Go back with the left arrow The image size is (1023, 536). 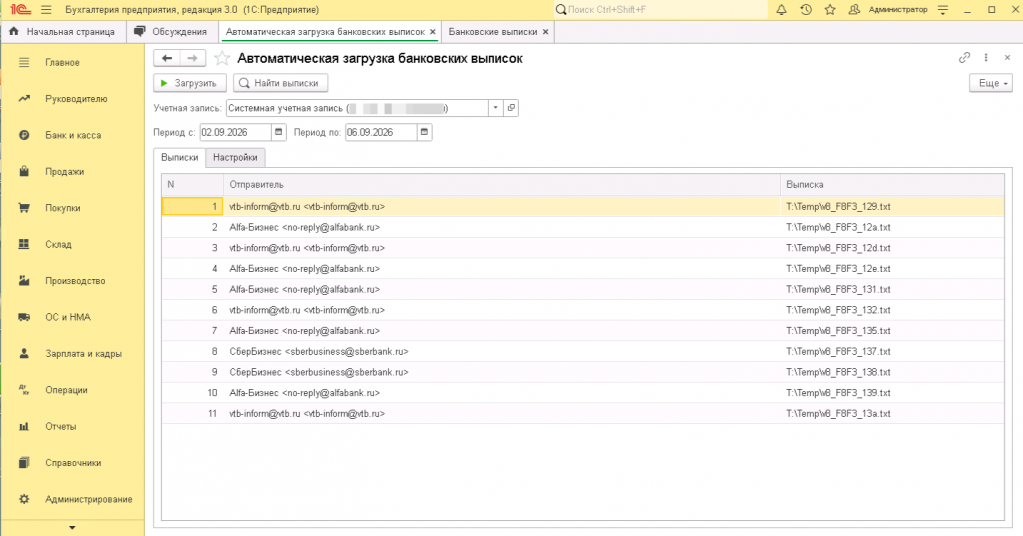(x=167, y=58)
